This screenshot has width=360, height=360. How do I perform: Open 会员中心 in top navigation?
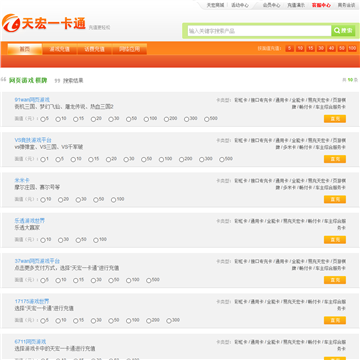pyautogui.click(x=271, y=5)
